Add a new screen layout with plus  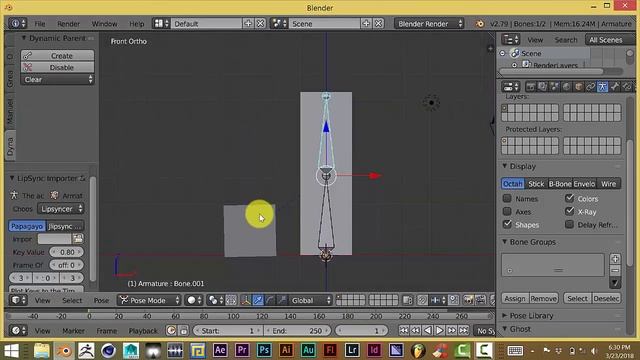[248, 24]
